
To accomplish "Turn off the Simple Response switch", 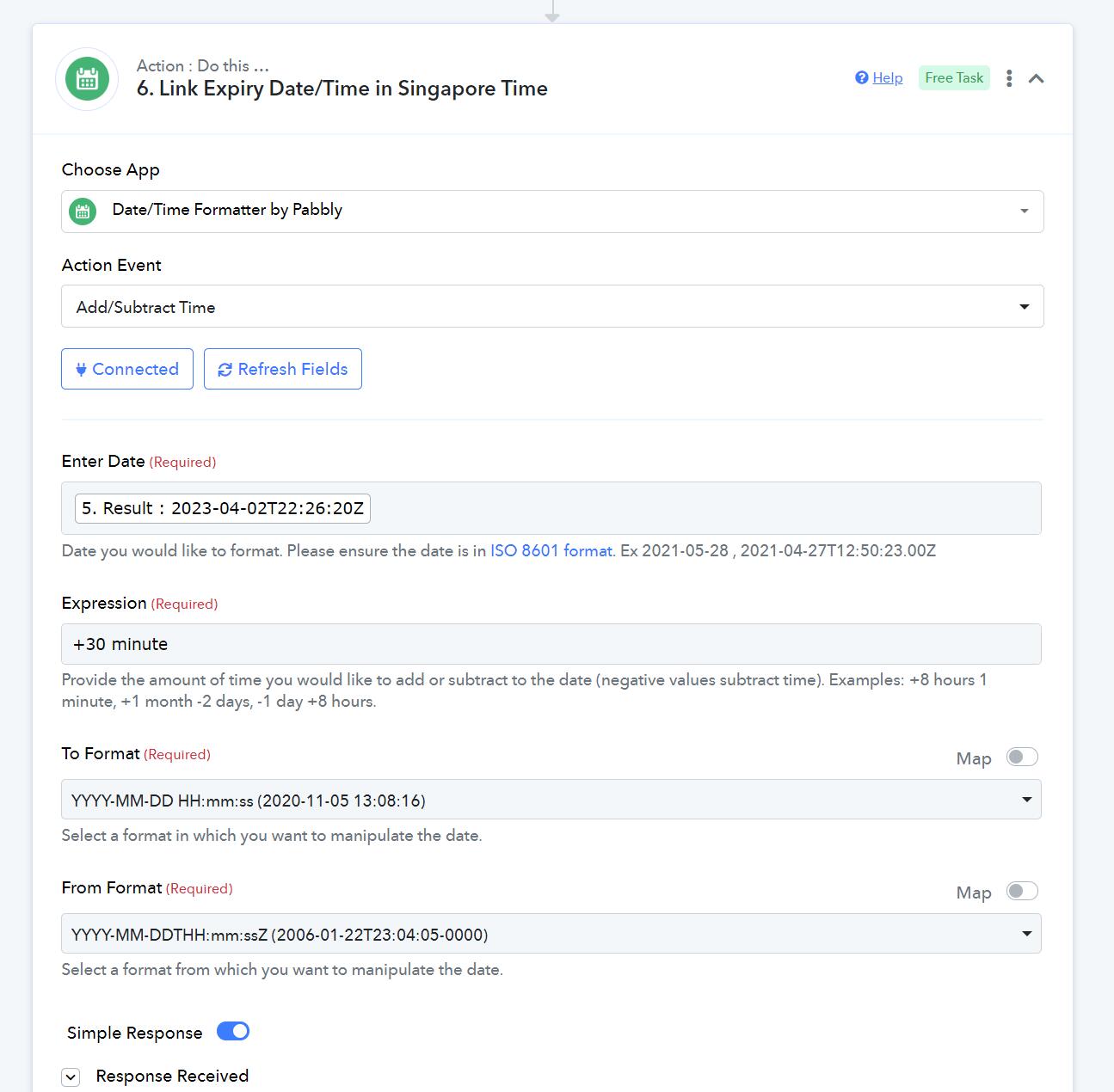I will coord(233,1031).
